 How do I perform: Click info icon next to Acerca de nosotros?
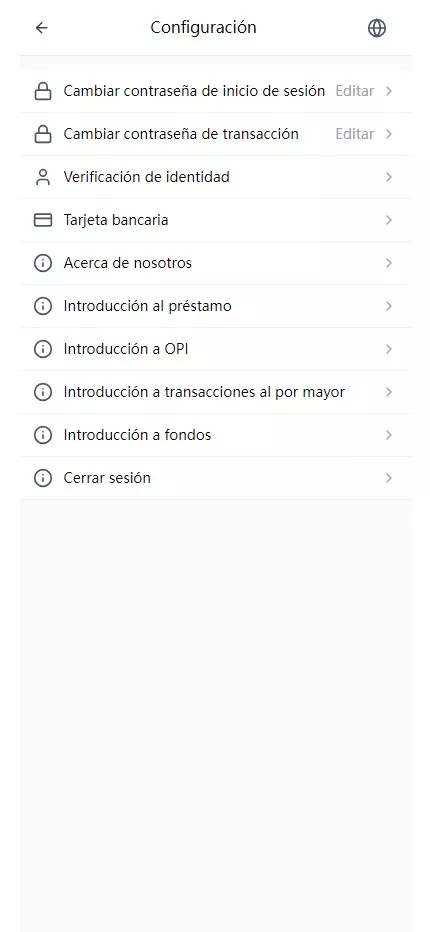[43, 263]
